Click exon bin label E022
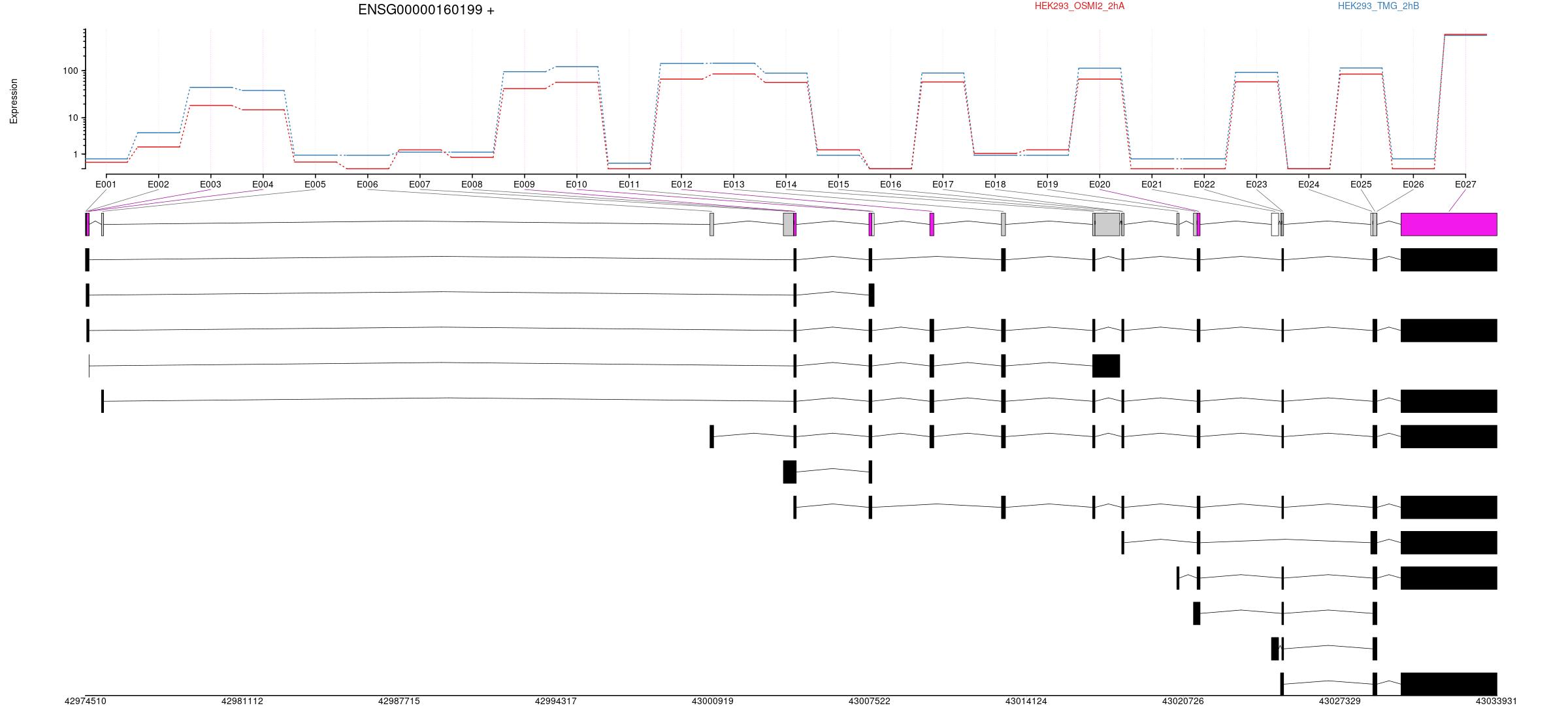The height and width of the screenshot is (712, 1568). [x=1204, y=184]
